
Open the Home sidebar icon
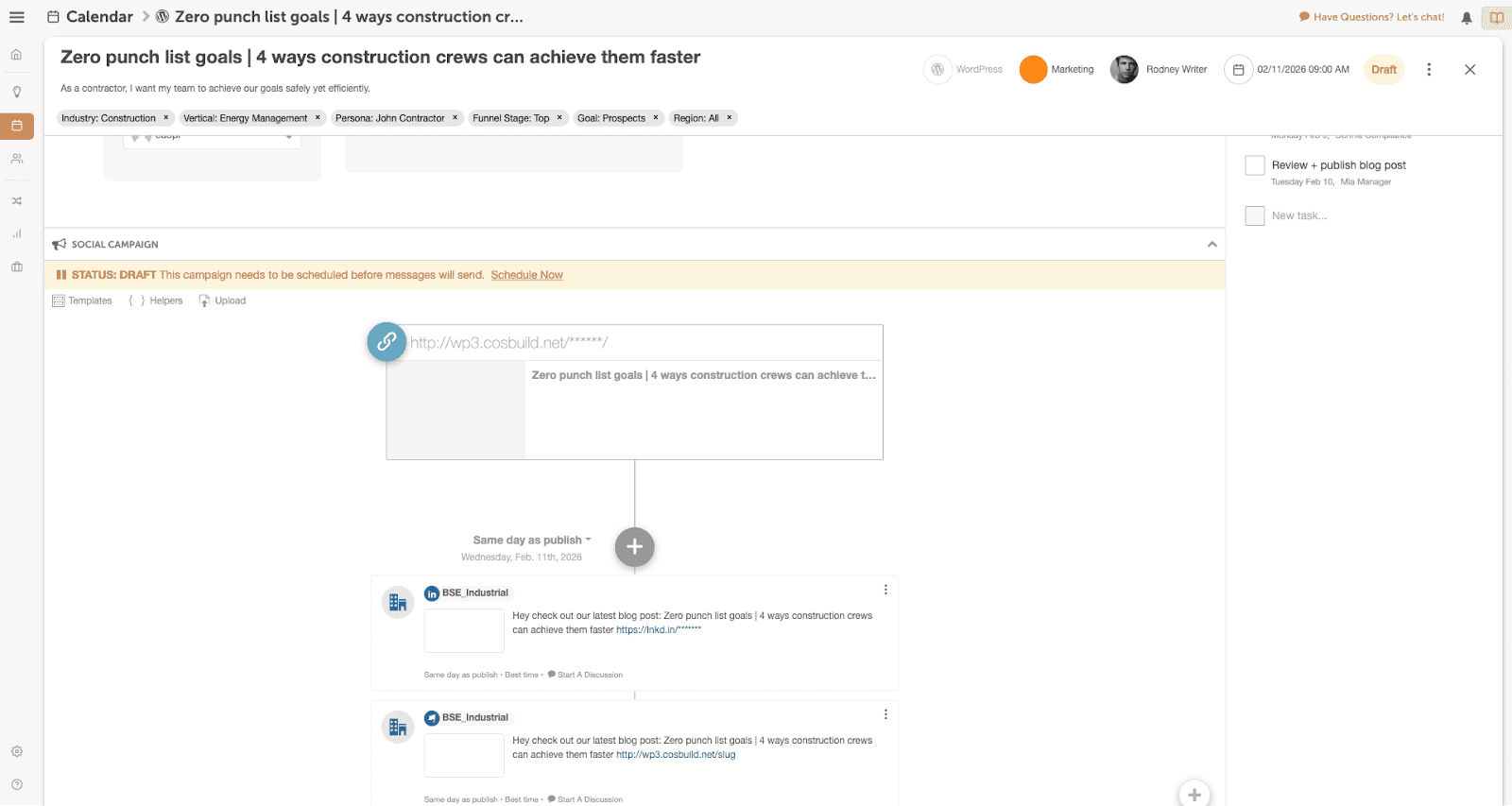point(17,55)
